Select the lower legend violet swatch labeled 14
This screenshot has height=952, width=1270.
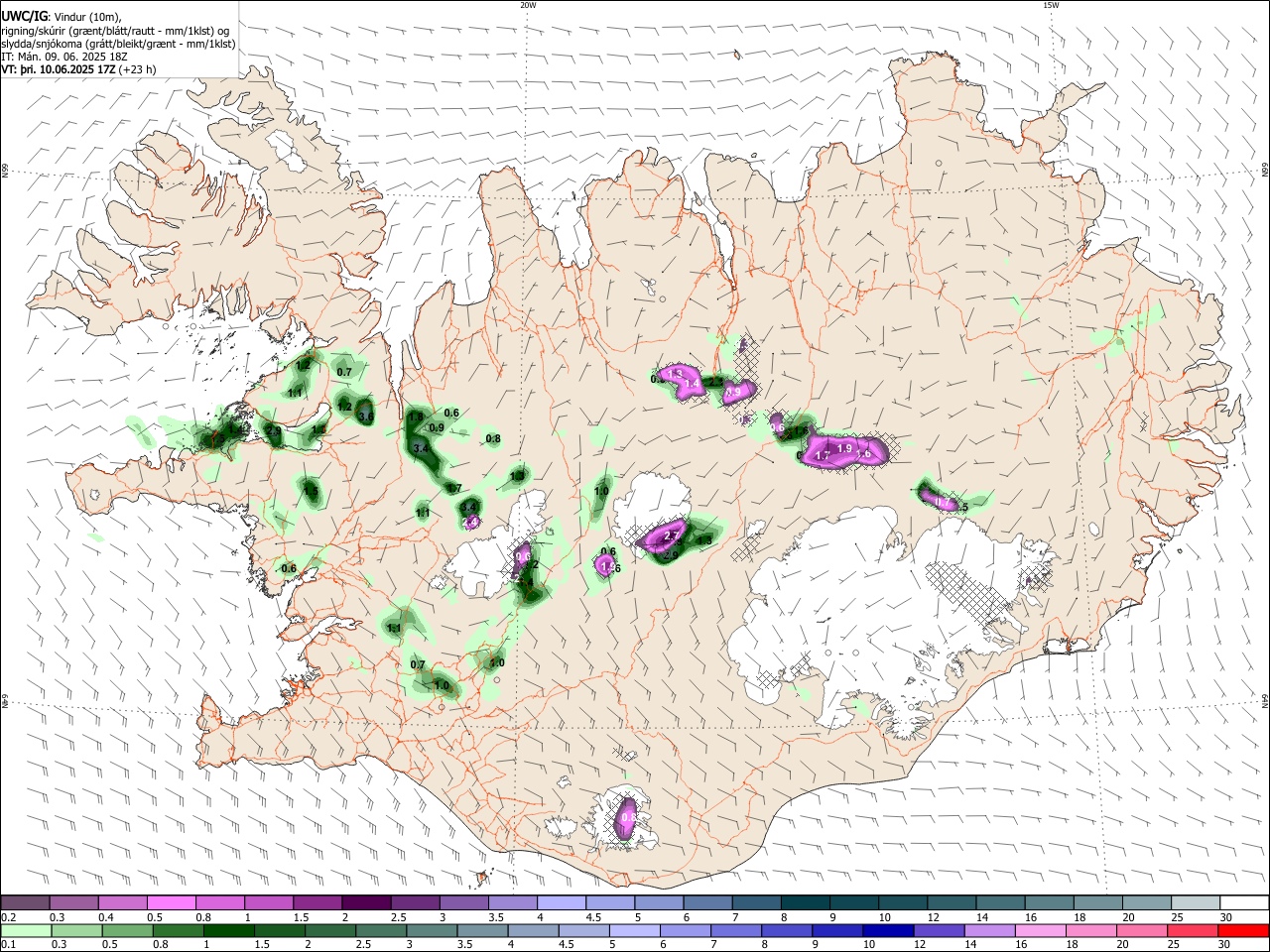pyautogui.click(x=989, y=930)
